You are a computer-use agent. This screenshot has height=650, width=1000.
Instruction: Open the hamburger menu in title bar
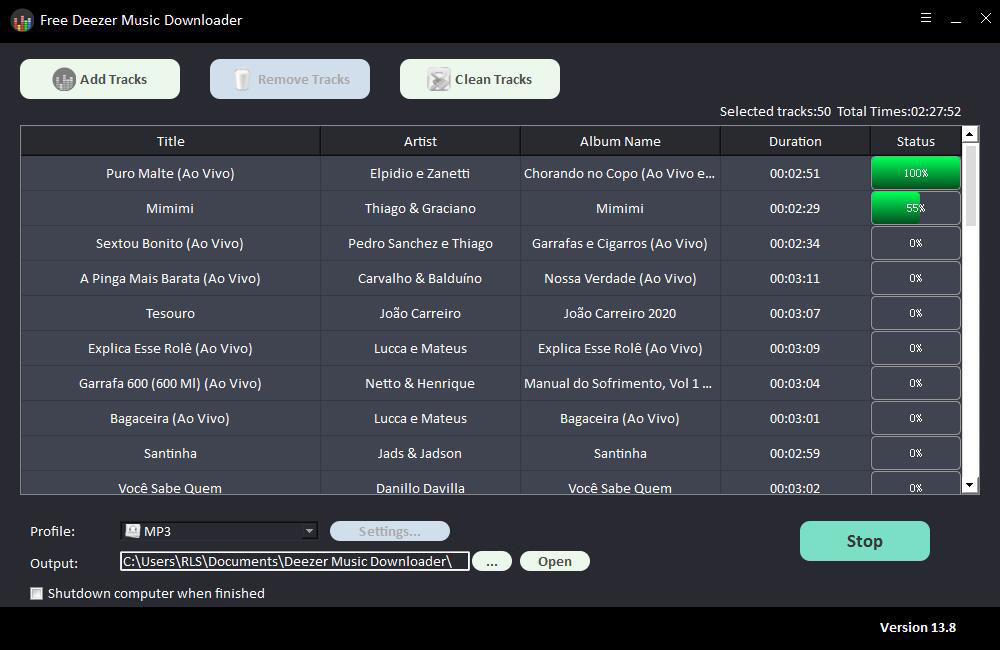point(926,18)
